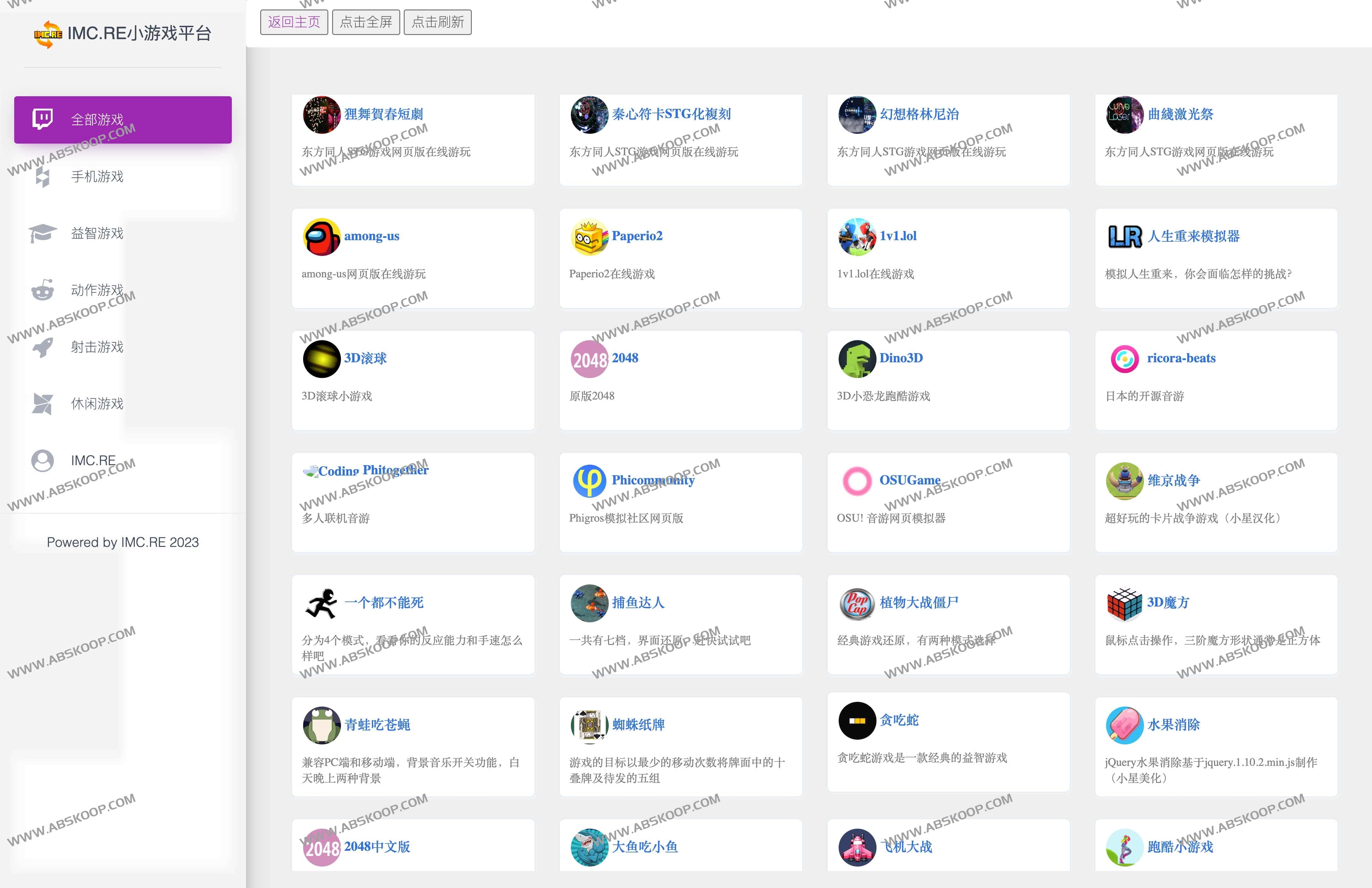Click the among-us red crewmate icon
Viewport: 1372px width, 888px height.
point(321,236)
